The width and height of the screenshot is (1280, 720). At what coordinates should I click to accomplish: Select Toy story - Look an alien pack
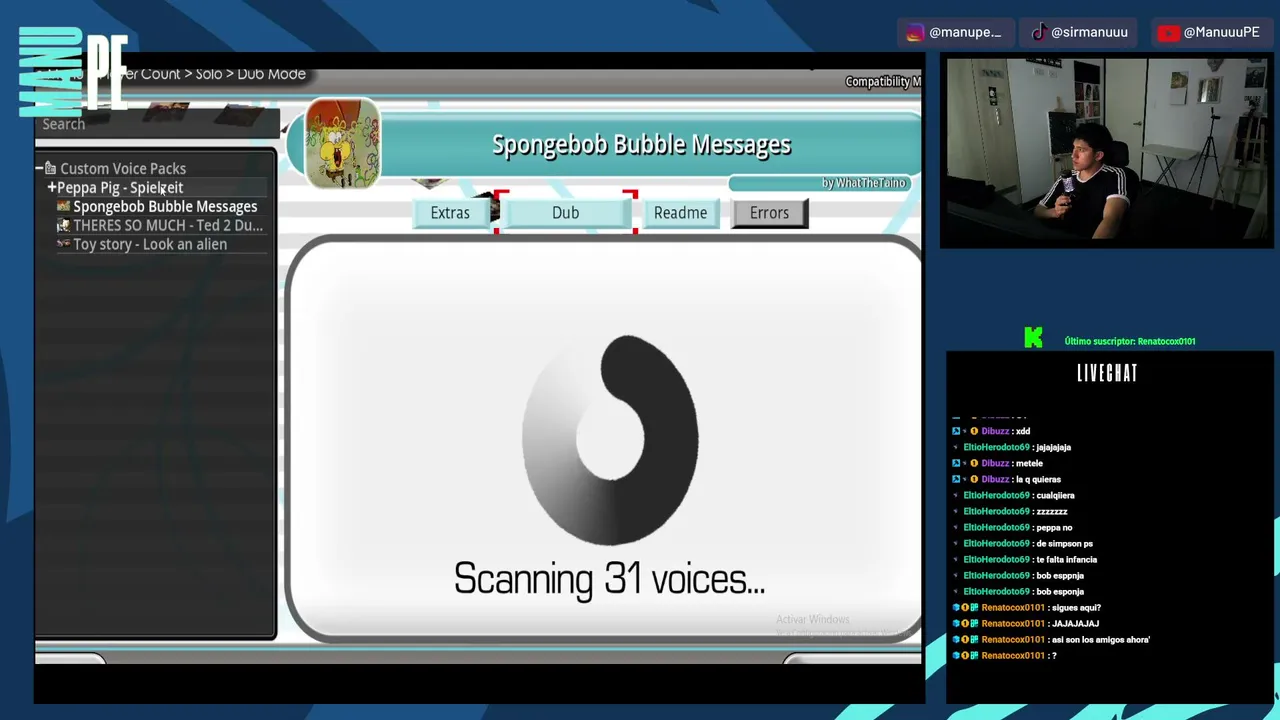[x=150, y=244]
